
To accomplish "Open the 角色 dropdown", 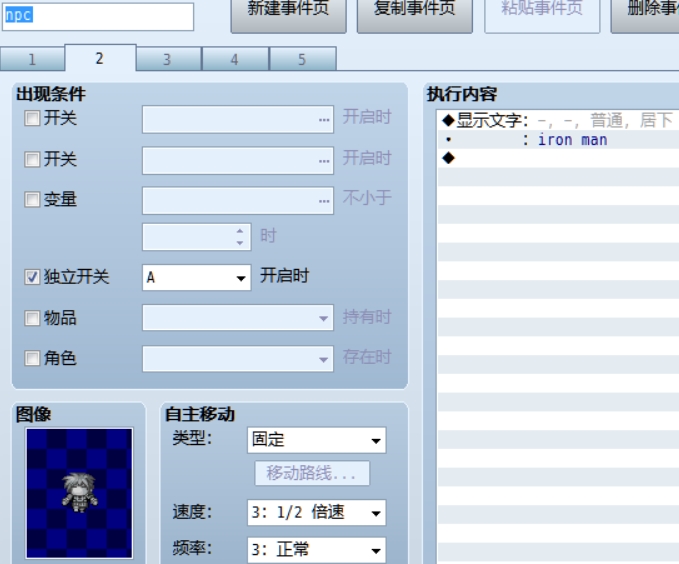I will click(x=238, y=359).
